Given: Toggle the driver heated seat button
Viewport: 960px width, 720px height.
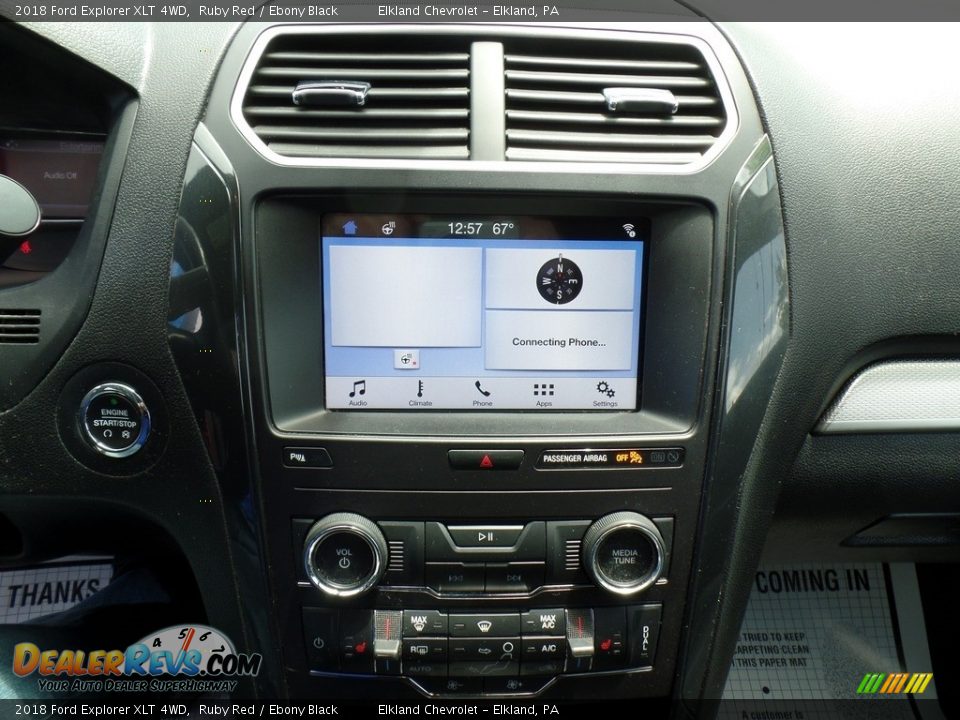Looking at the screenshot, I should click(356, 646).
